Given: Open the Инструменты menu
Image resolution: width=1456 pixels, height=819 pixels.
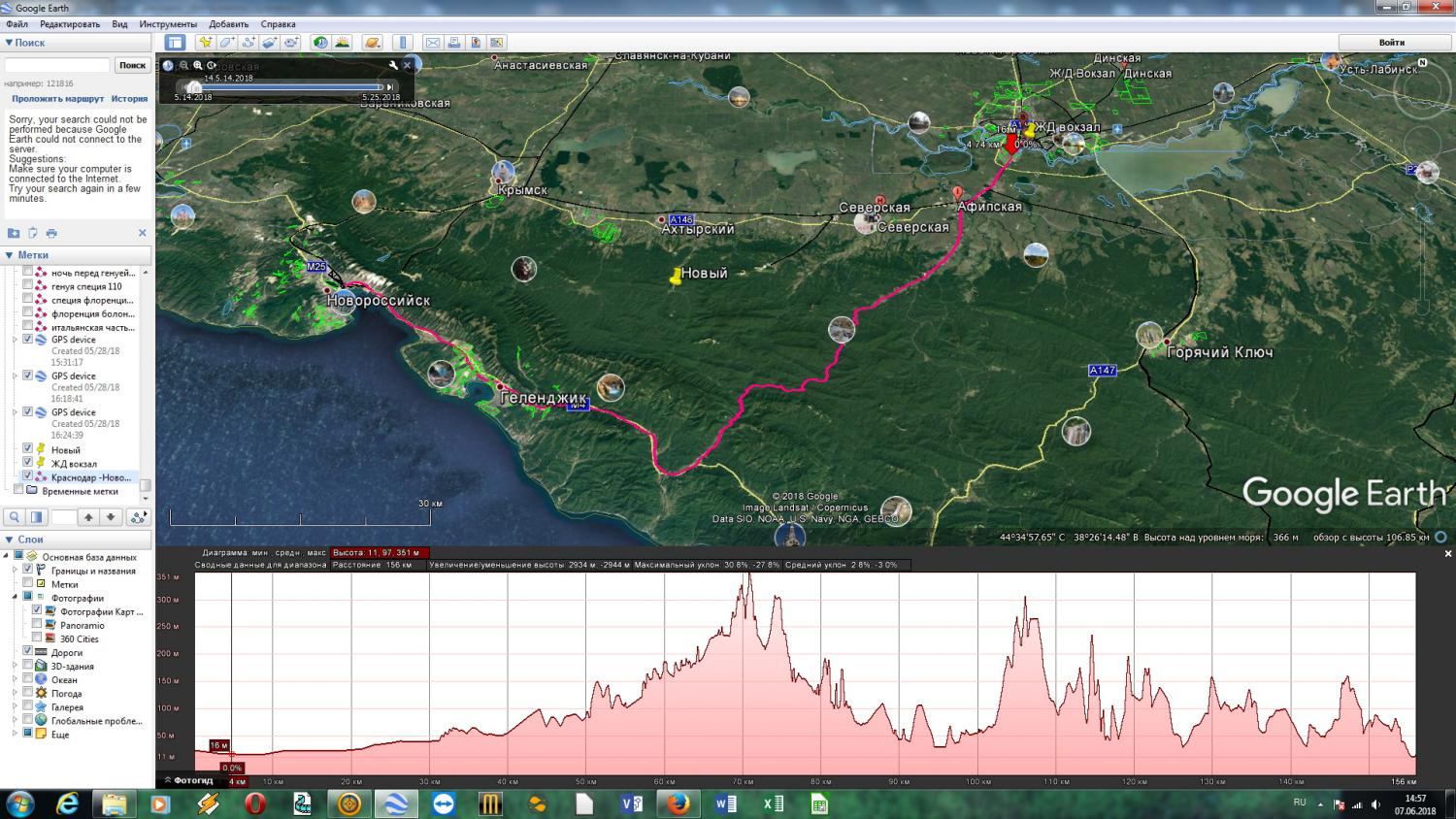Looking at the screenshot, I should tap(168, 24).
